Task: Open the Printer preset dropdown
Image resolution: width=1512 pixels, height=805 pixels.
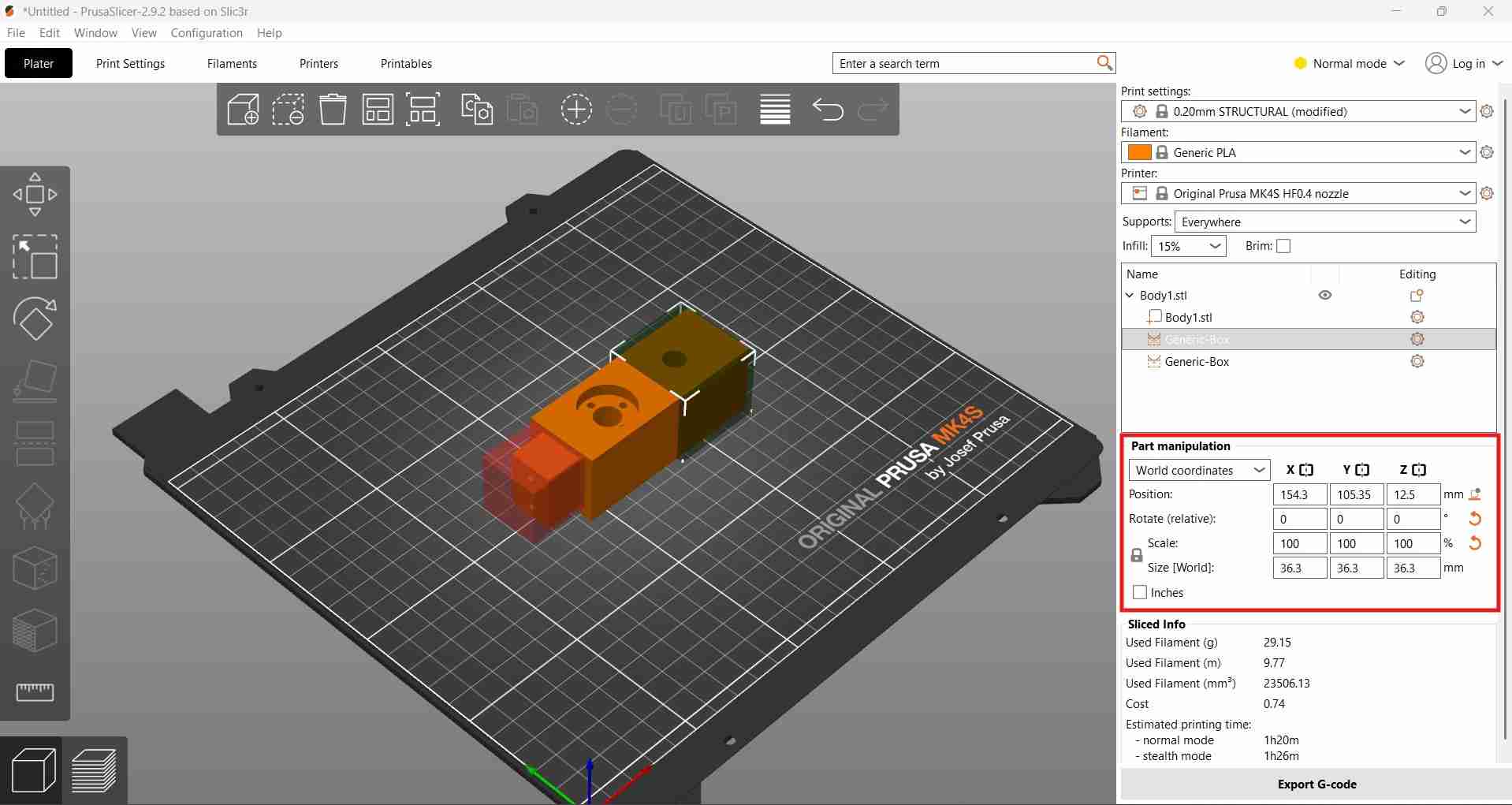Action: [x=1298, y=193]
